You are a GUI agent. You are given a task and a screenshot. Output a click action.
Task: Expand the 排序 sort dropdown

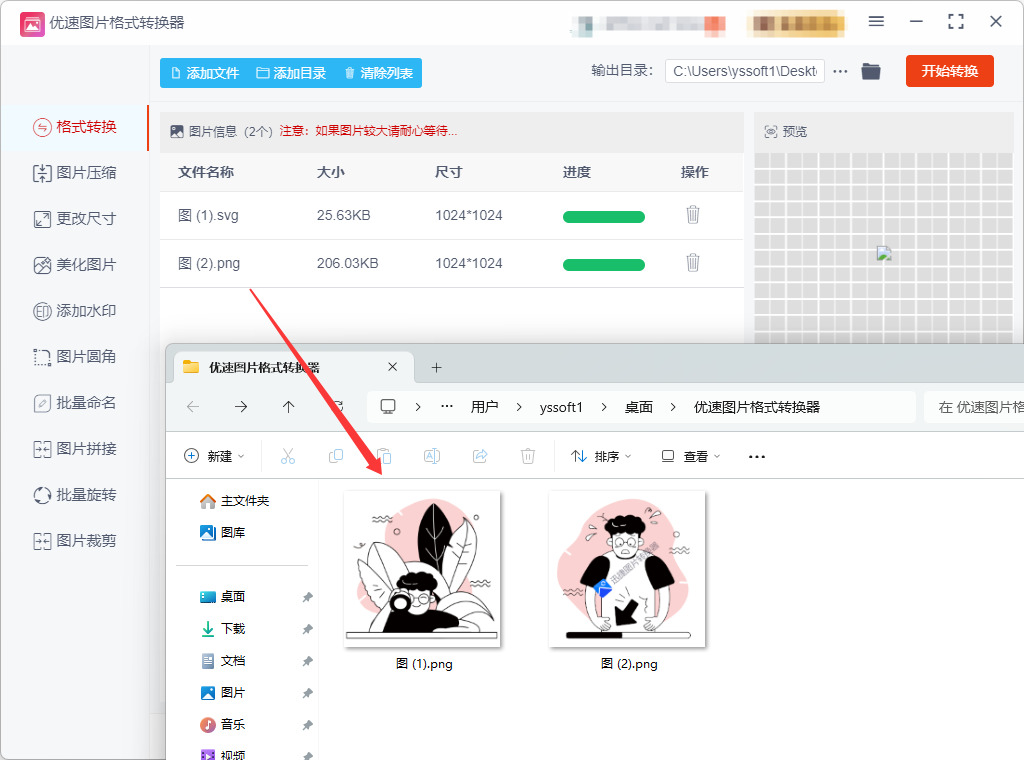tap(601, 456)
